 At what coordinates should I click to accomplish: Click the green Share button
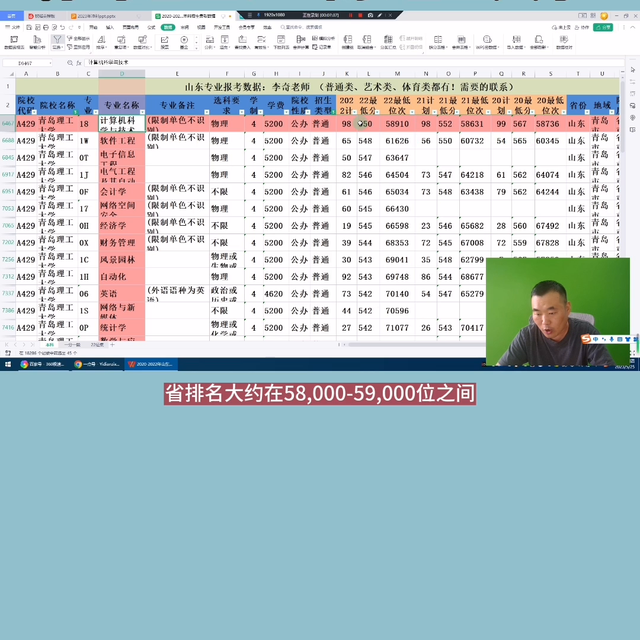tap(603, 27)
